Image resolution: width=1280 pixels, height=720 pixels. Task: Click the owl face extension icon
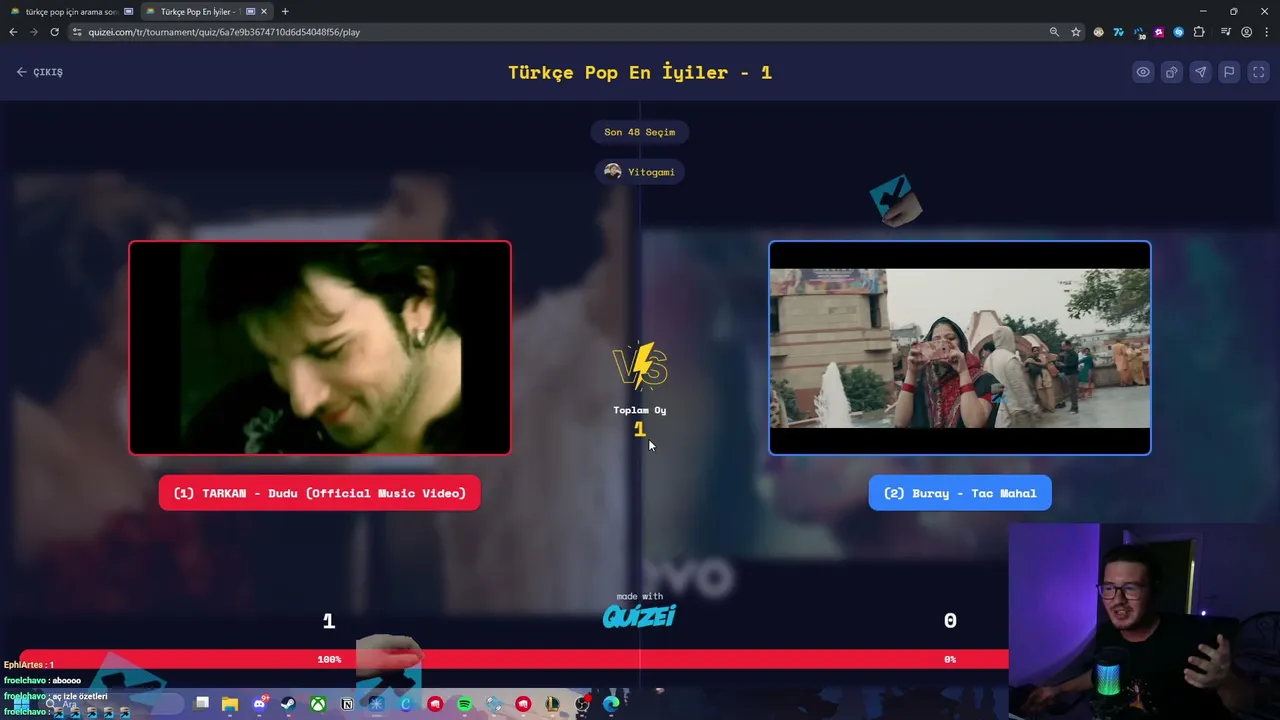click(1099, 32)
